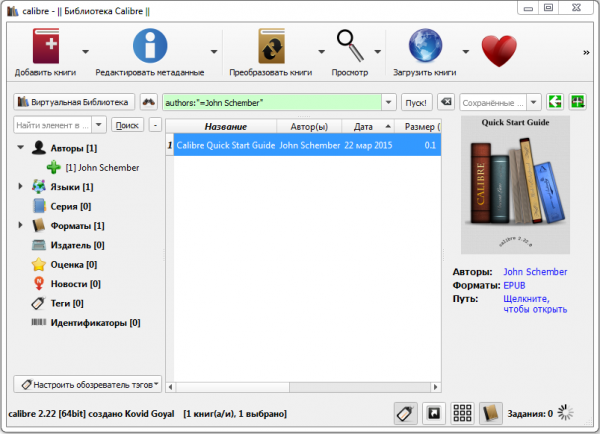Open the EPUB format link
600x434 pixels.
(x=514, y=286)
